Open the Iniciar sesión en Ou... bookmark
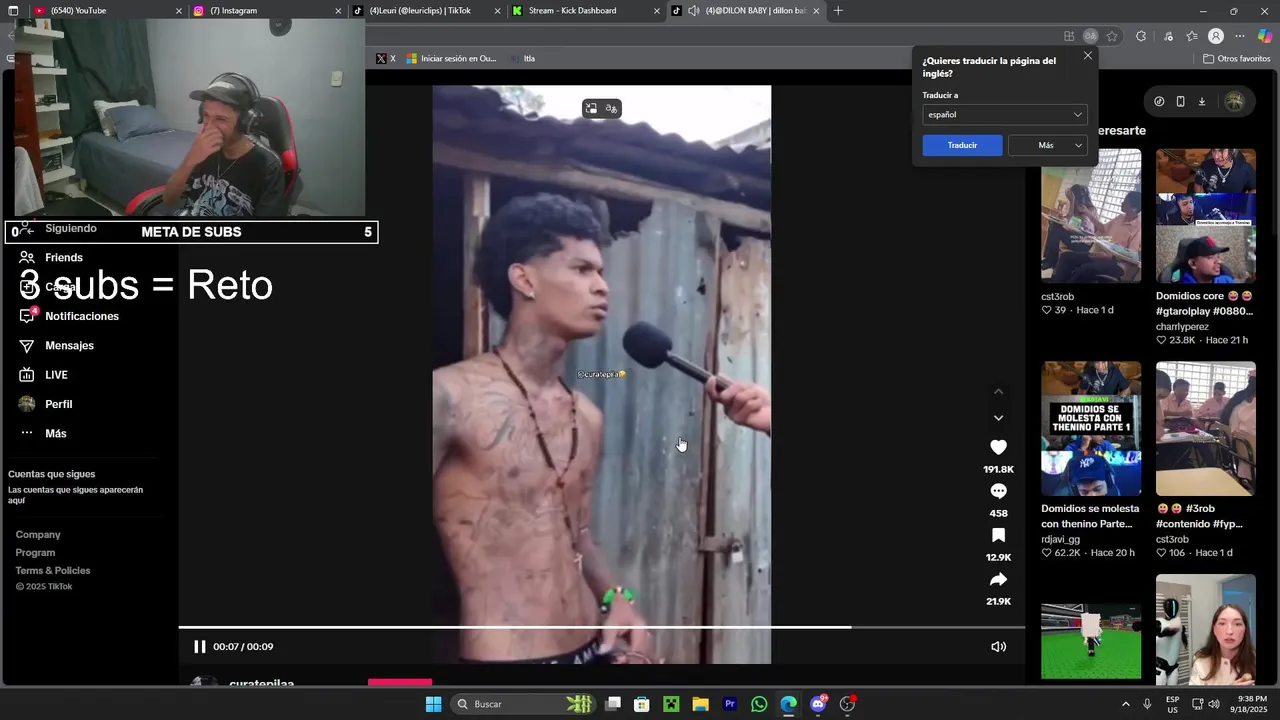The image size is (1280, 720). coord(451,58)
